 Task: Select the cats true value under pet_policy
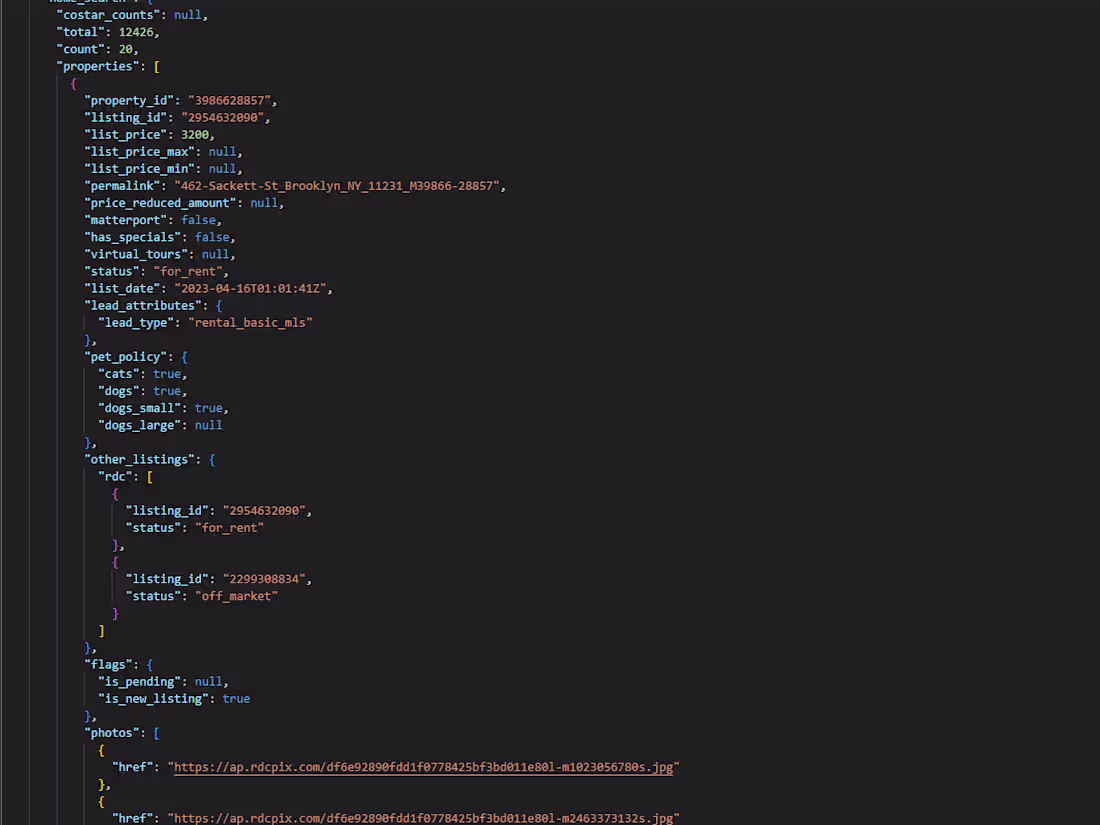[167, 373]
